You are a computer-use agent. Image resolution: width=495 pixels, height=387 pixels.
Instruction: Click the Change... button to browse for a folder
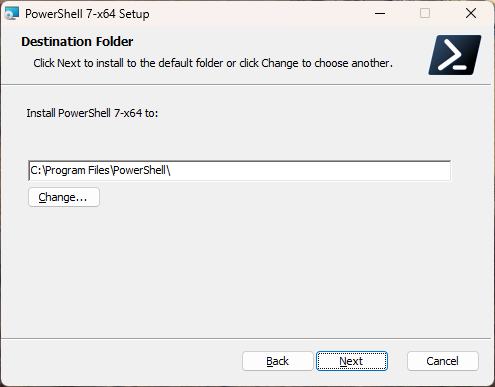point(64,197)
